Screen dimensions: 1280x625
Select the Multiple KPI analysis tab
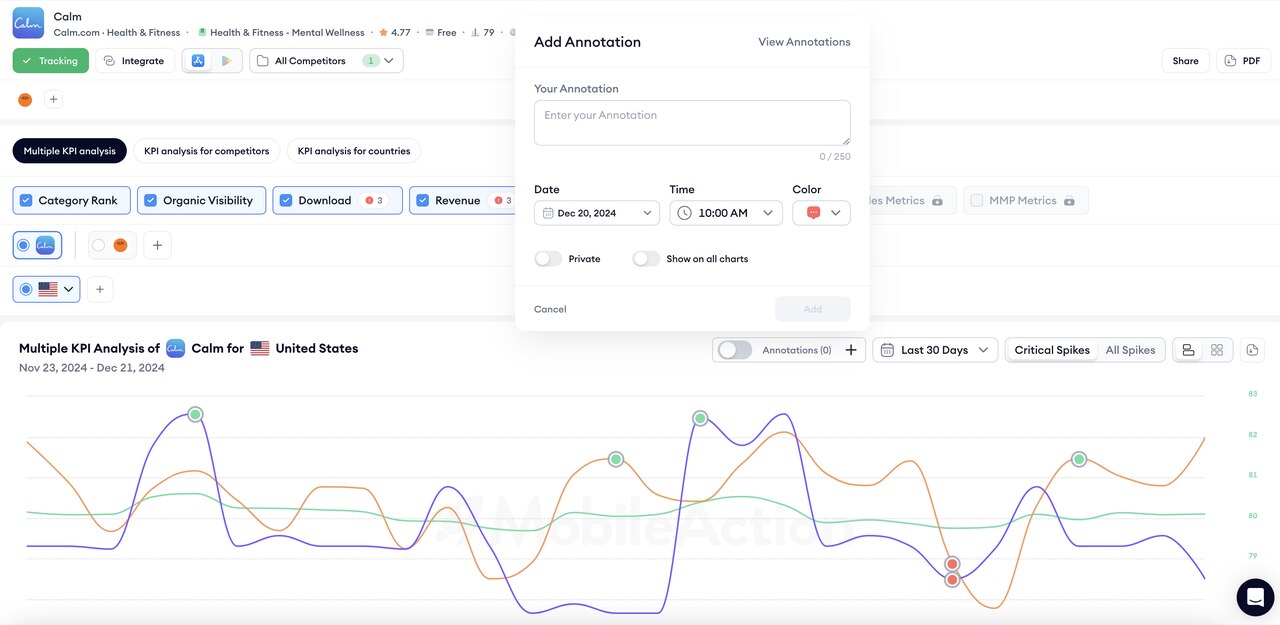coord(70,151)
